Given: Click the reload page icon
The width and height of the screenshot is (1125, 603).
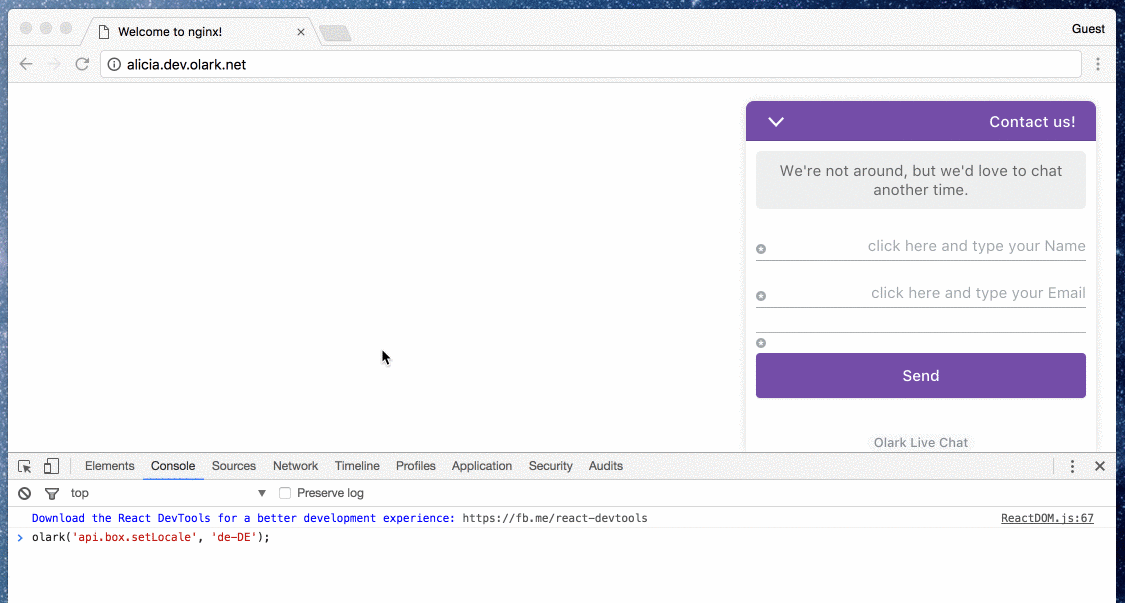Looking at the screenshot, I should coord(82,63).
